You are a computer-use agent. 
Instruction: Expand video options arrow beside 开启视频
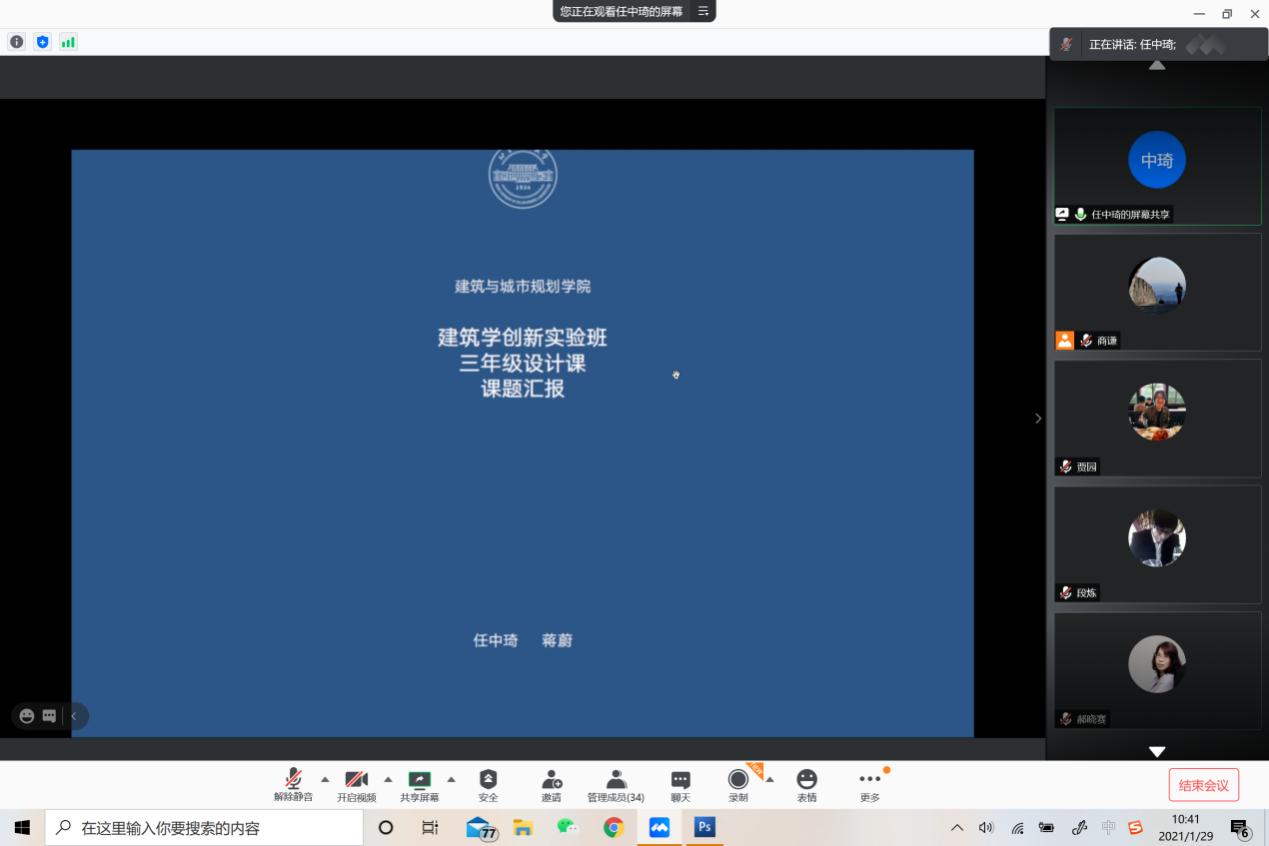pos(388,779)
